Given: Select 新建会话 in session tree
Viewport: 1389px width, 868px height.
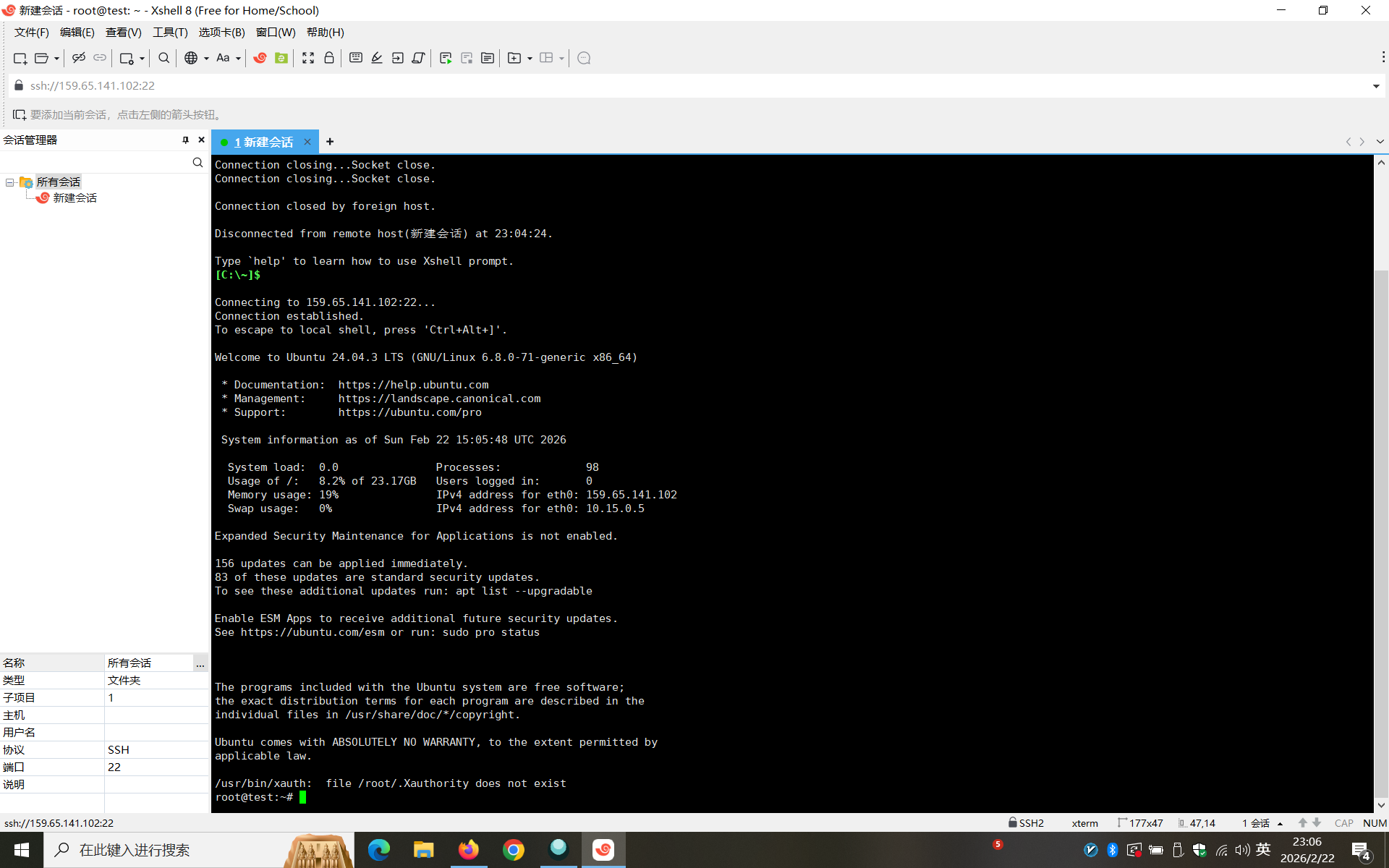Looking at the screenshot, I should coord(75,198).
